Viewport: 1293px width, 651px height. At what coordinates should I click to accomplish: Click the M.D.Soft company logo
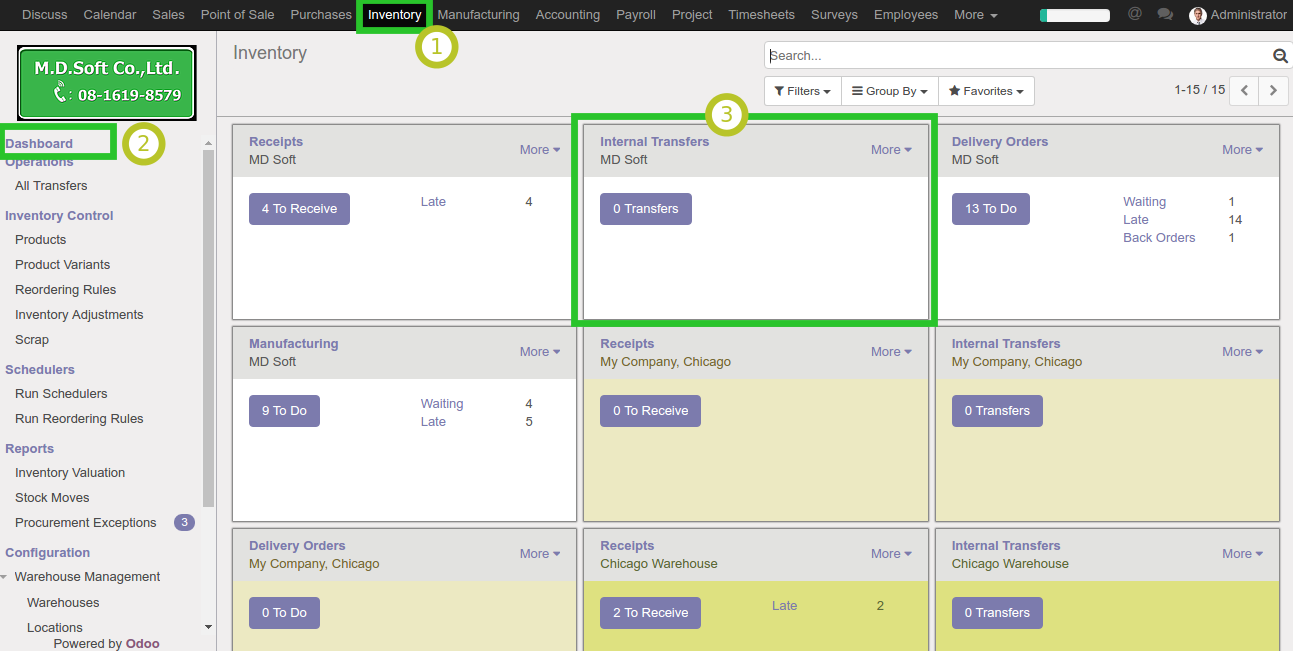(x=107, y=82)
